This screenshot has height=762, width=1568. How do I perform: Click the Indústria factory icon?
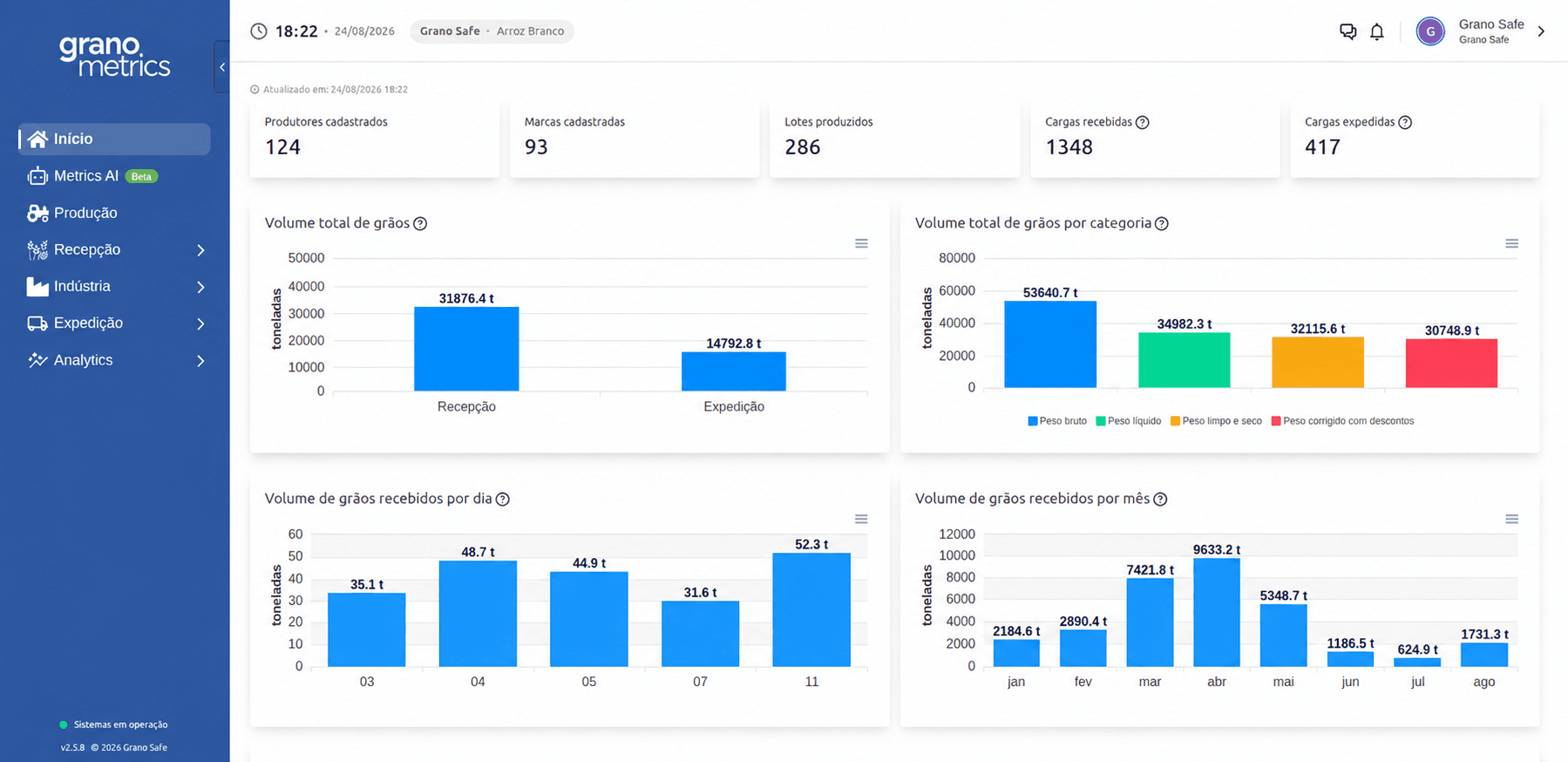37,287
